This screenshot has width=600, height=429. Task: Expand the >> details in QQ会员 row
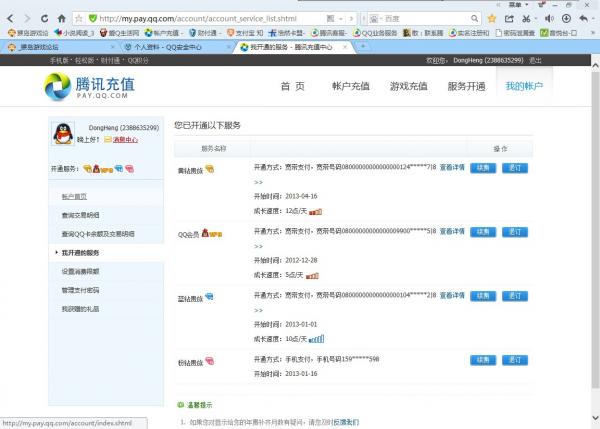pyautogui.click(x=259, y=246)
